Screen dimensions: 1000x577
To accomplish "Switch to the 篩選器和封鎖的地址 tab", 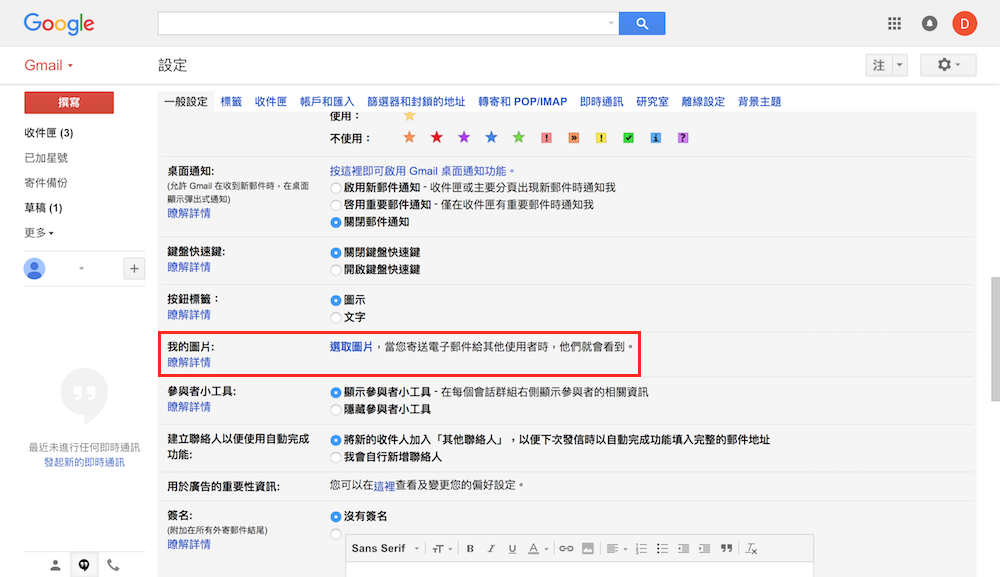I will coord(416,102).
